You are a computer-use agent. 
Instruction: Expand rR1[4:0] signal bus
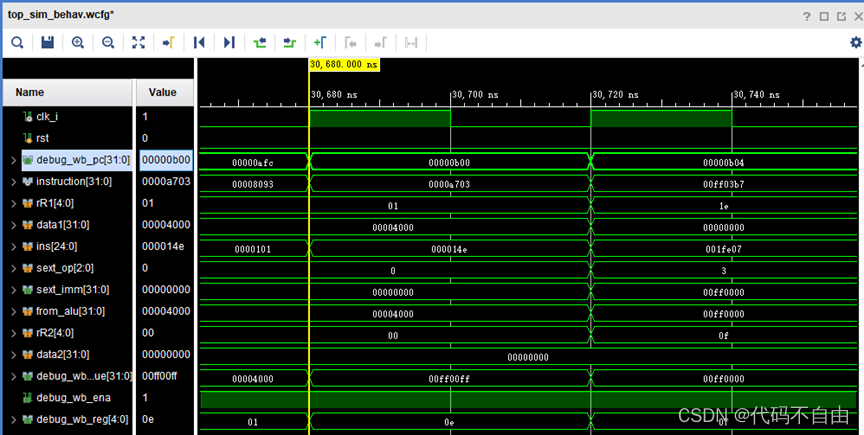click(x=13, y=203)
